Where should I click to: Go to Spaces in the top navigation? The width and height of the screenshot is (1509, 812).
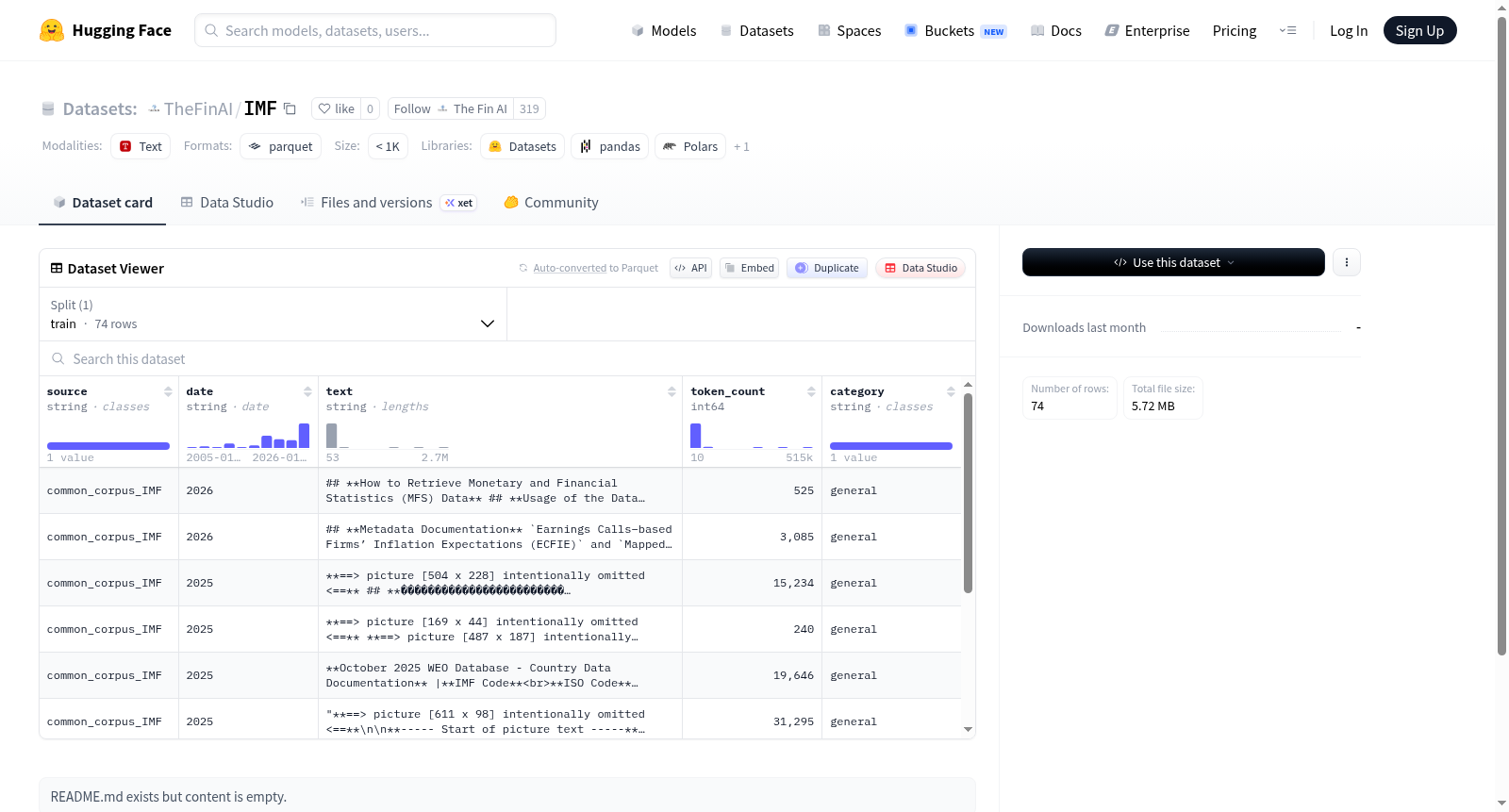tap(849, 30)
